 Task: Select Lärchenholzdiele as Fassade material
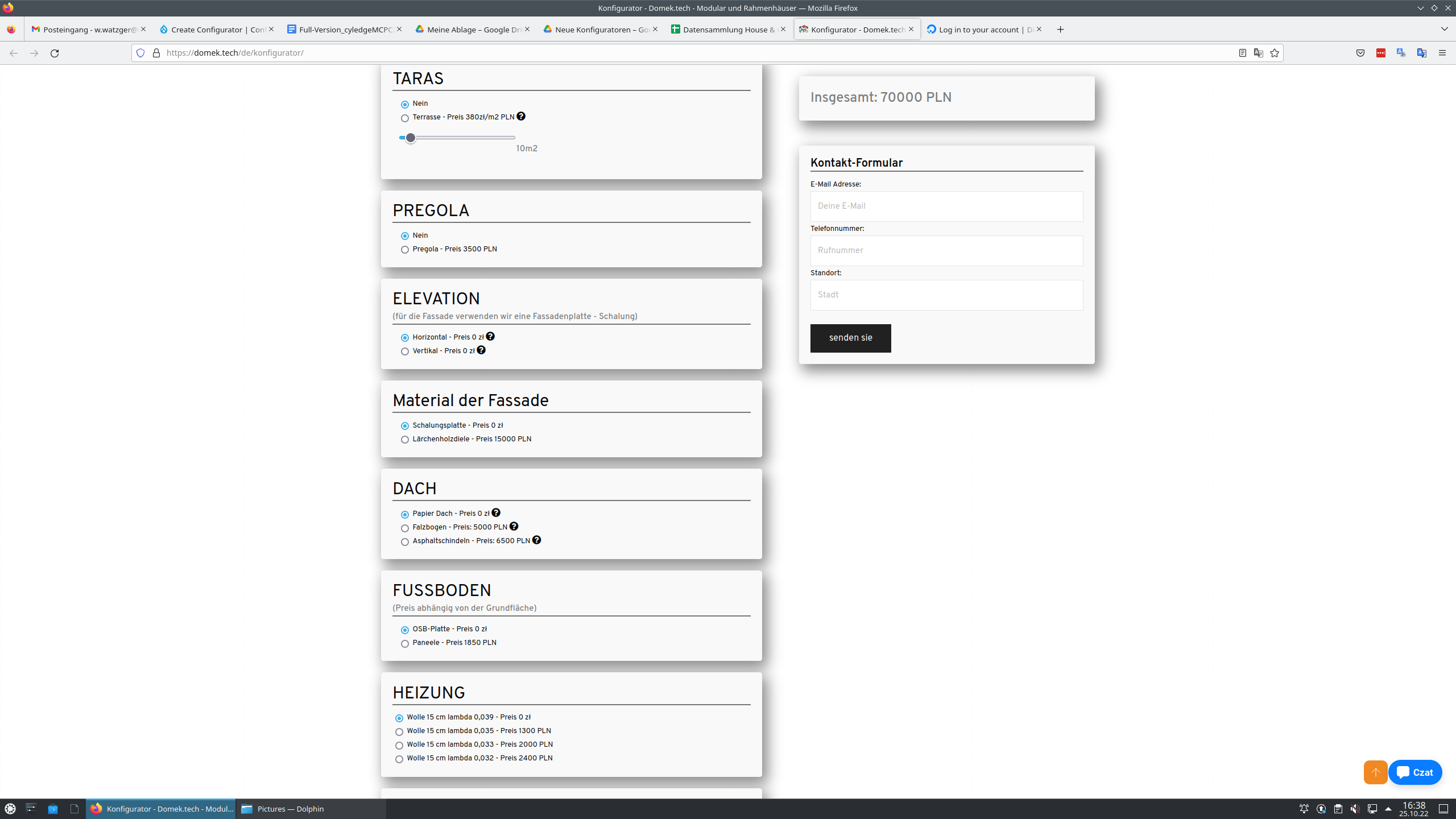point(404,439)
